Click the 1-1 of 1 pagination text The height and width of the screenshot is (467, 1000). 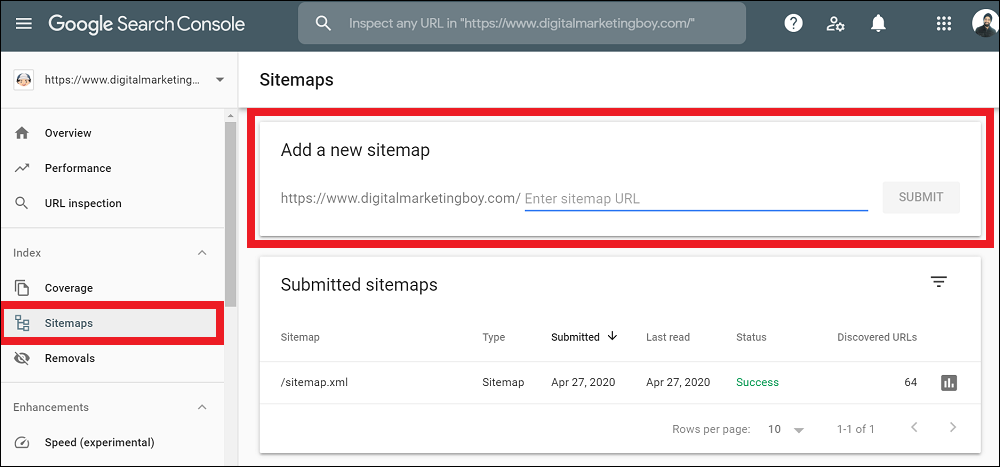856,429
